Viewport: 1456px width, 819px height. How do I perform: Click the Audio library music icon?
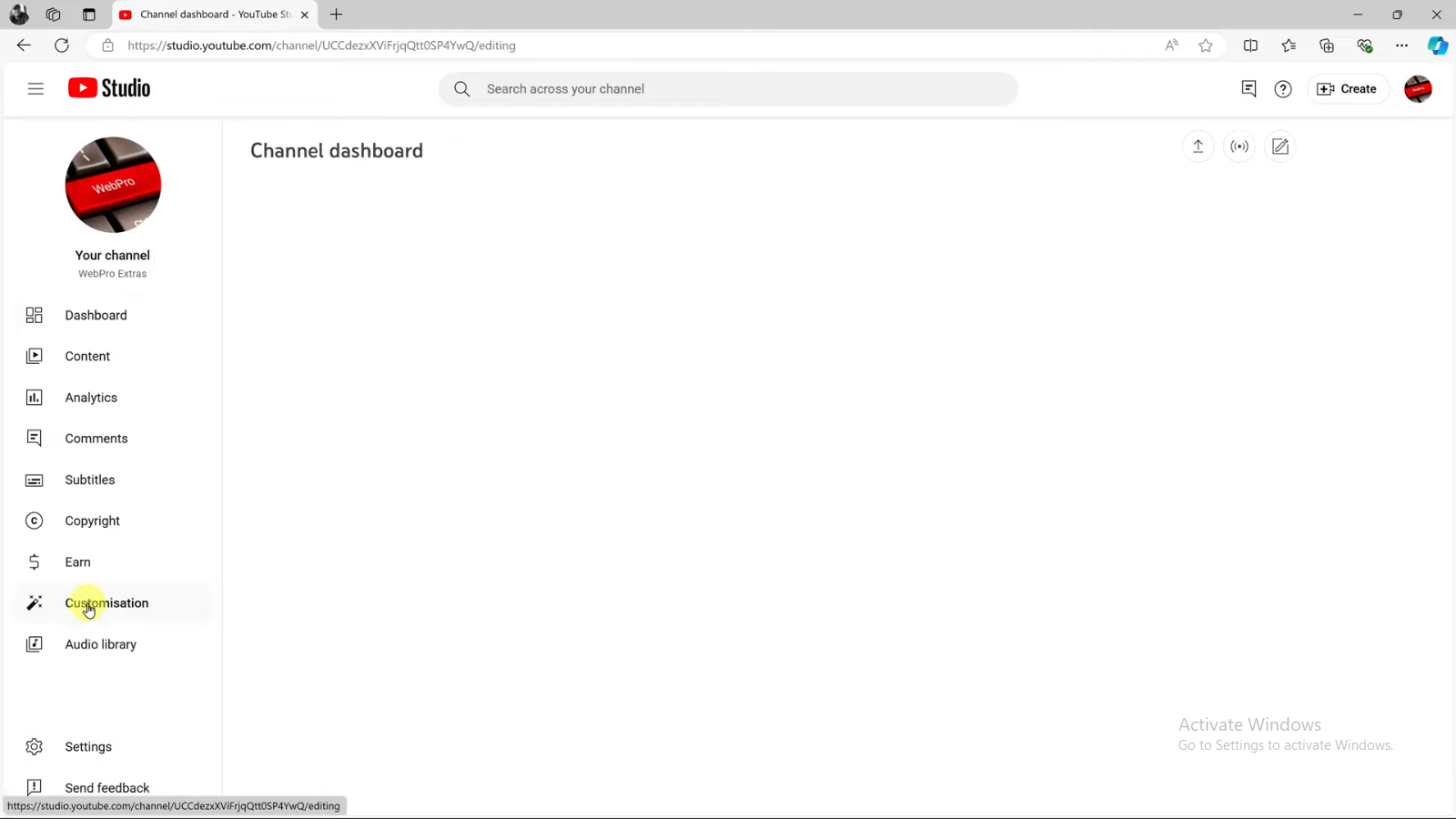point(35,644)
